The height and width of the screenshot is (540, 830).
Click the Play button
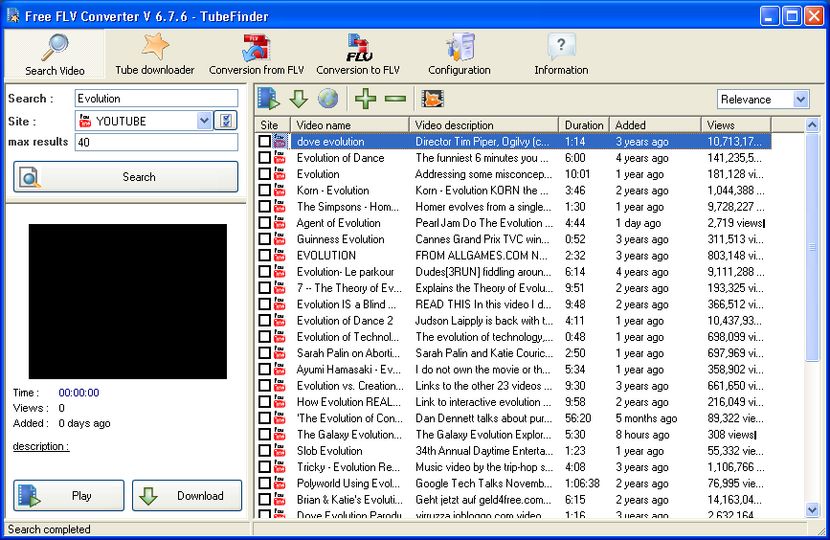tap(69, 496)
